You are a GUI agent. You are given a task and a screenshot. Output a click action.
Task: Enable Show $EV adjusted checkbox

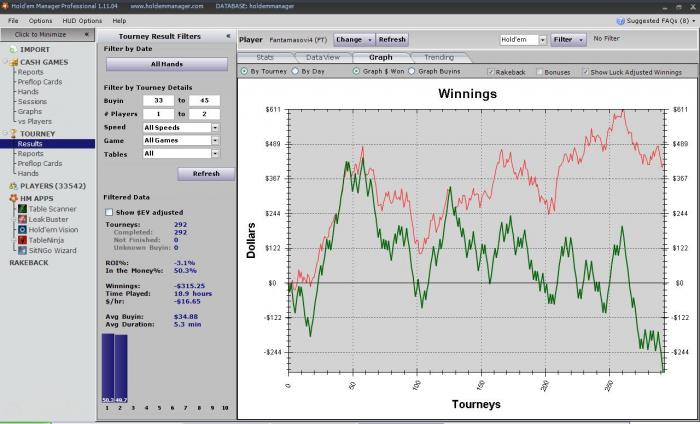(x=109, y=212)
